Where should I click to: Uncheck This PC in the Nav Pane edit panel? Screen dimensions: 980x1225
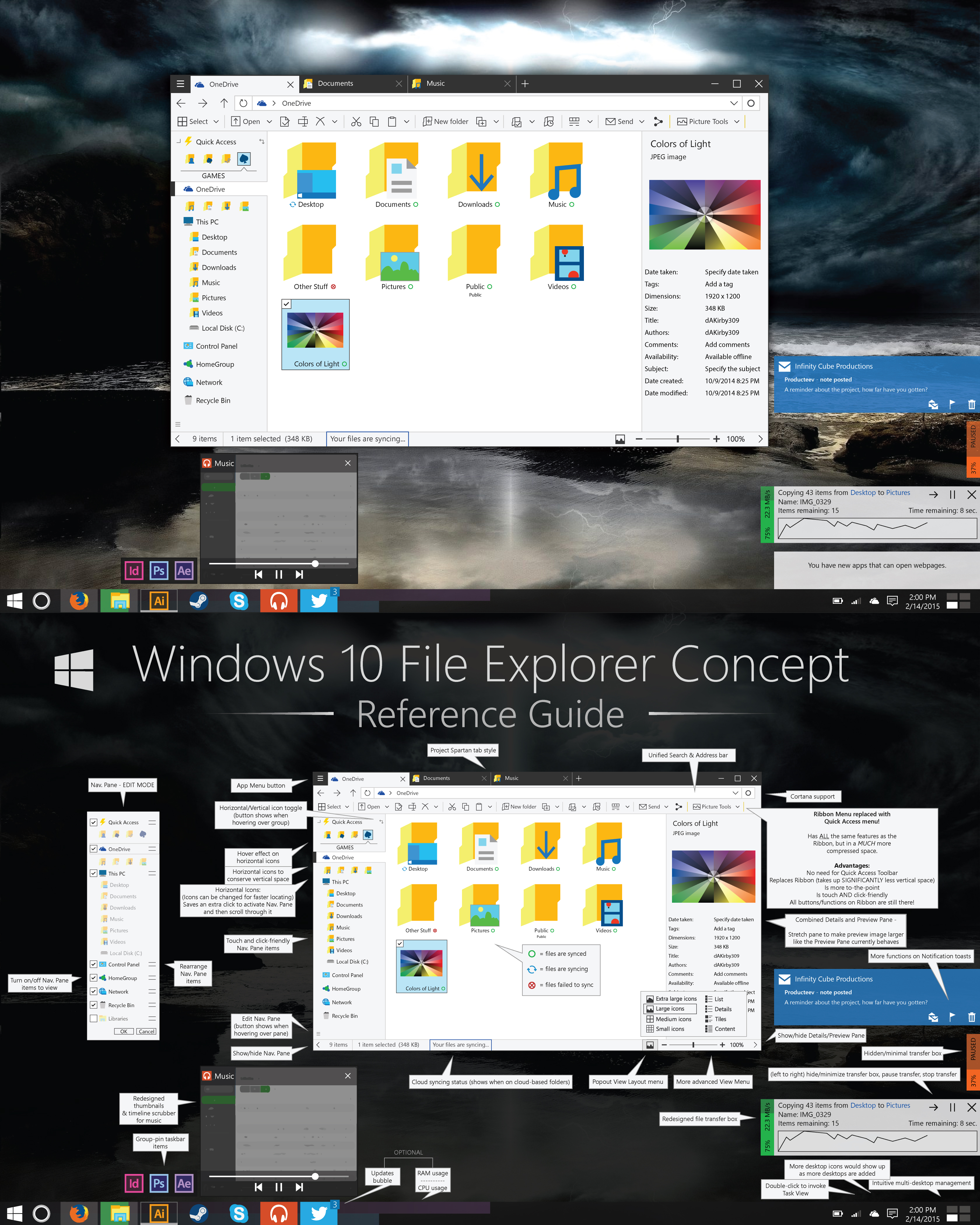pos(94,873)
